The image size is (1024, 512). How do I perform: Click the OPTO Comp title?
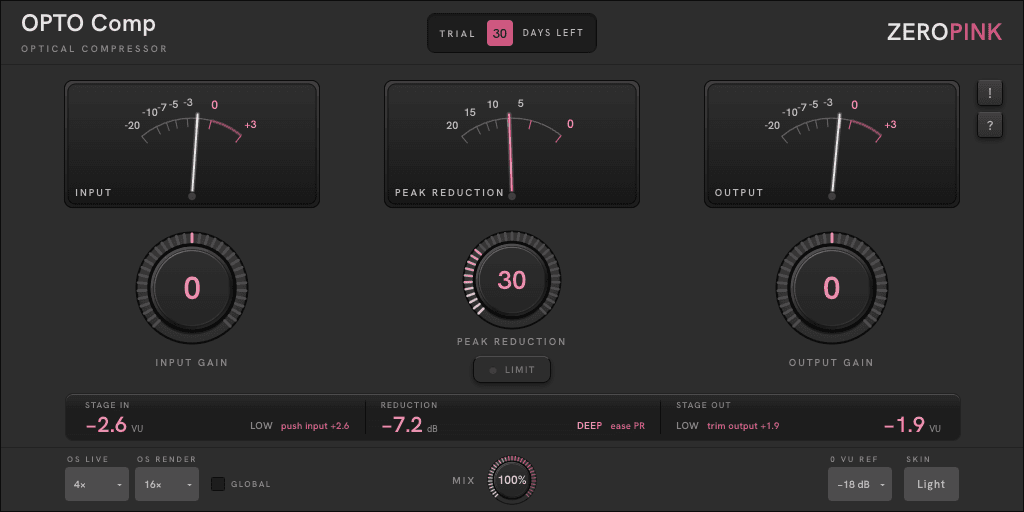coord(89,24)
